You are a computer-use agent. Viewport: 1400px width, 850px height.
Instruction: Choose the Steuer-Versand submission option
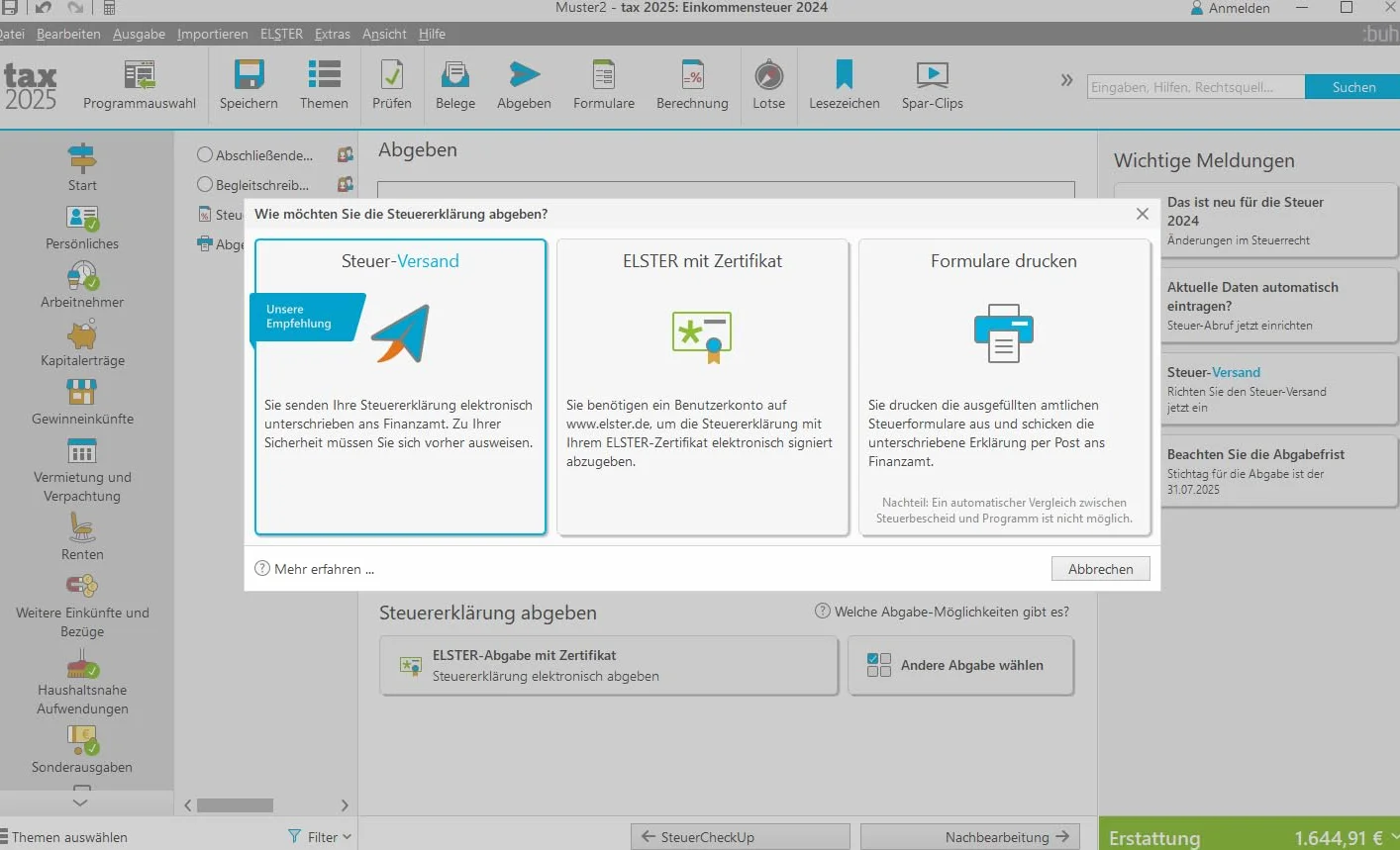[x=400, y=387]
